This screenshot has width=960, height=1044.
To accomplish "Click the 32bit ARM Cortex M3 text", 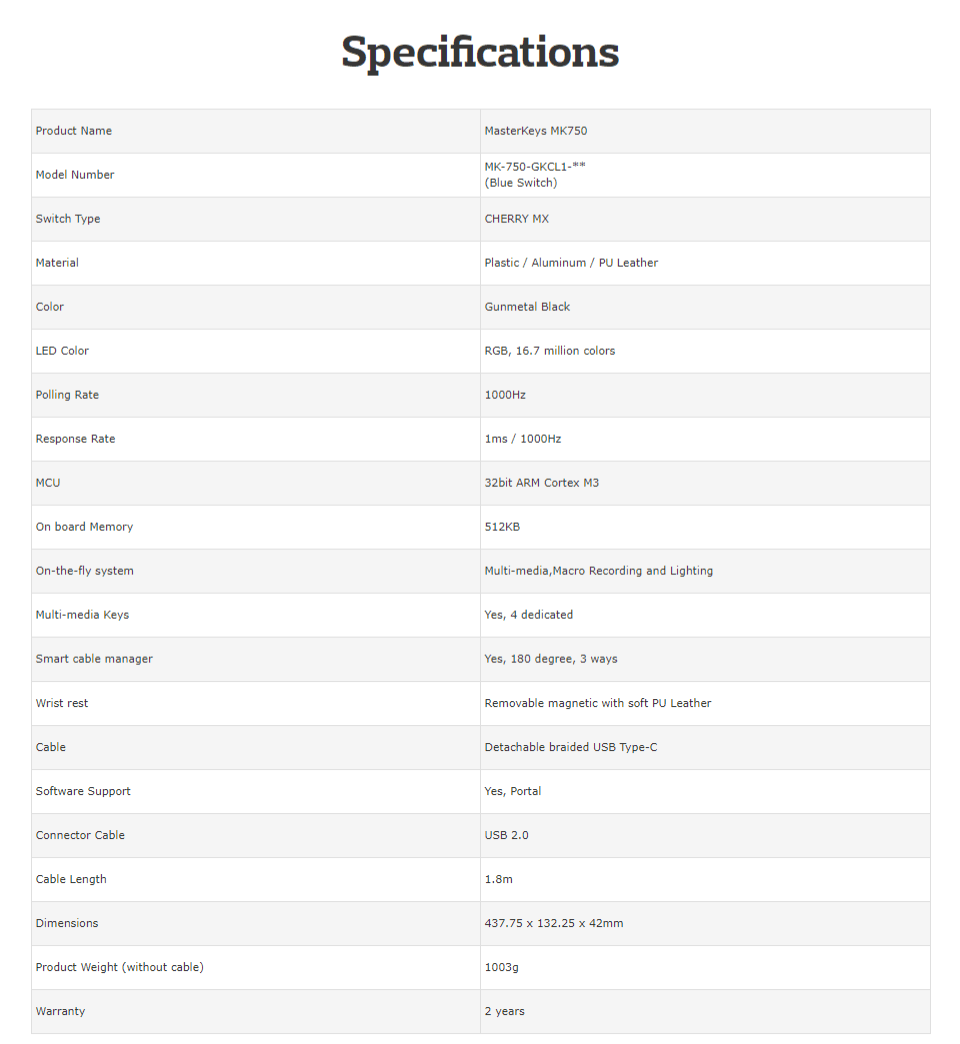I will pos(542,483).
